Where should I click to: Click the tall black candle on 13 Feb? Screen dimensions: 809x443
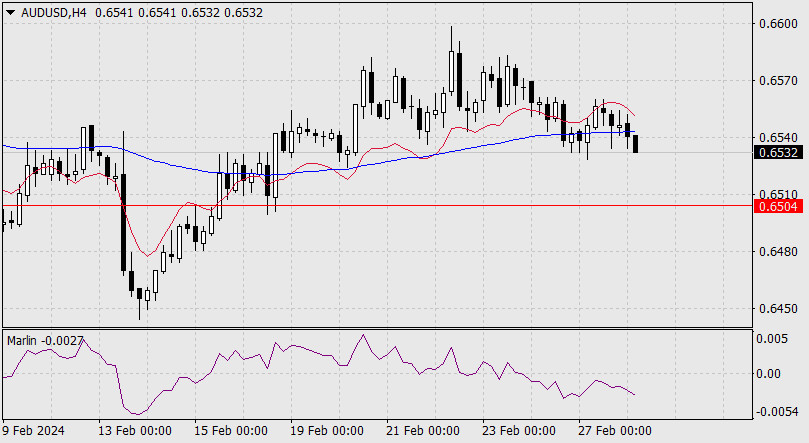click(123, 222)
